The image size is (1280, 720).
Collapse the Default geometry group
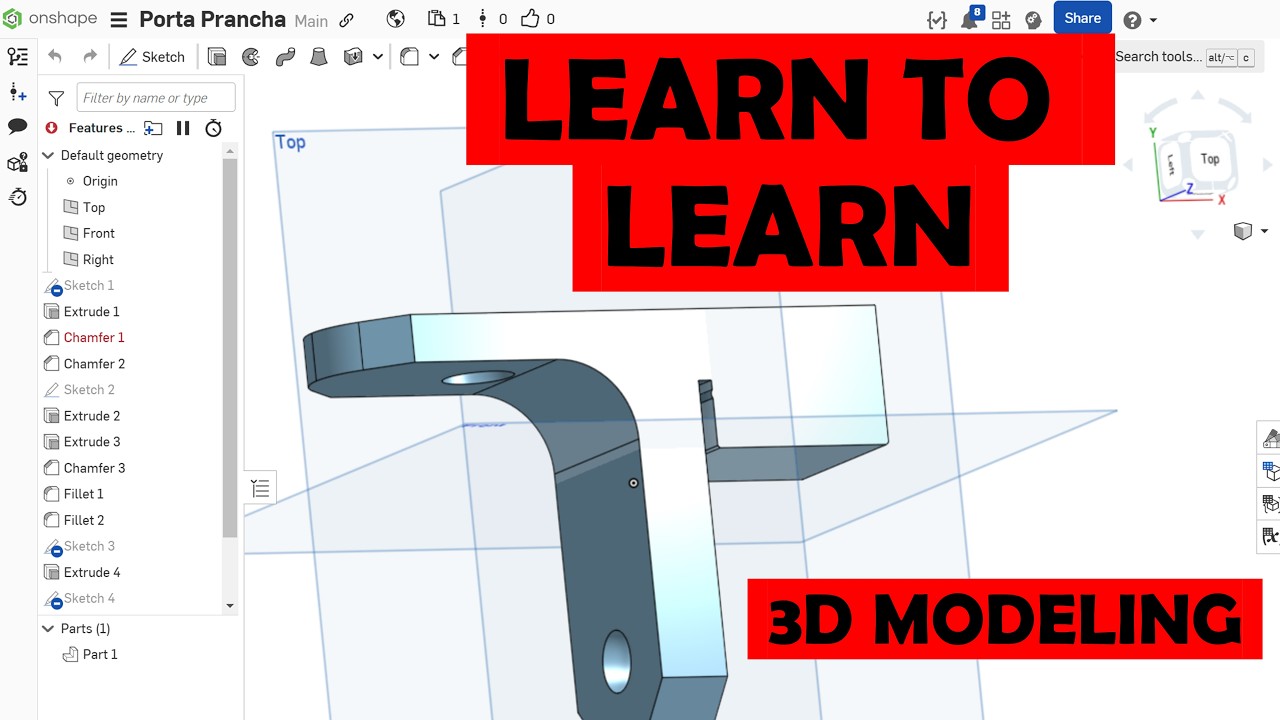[x=48, y=155]
